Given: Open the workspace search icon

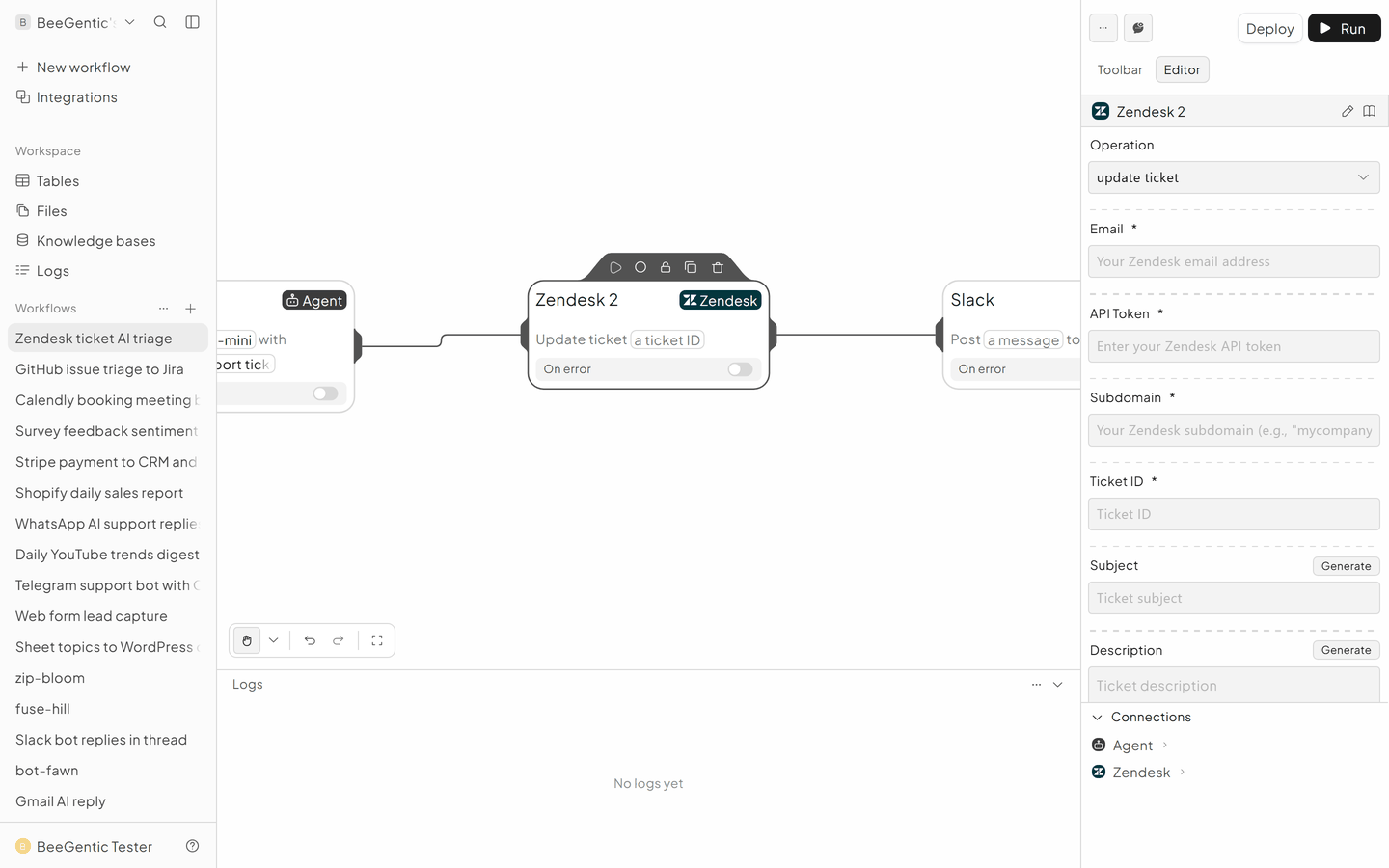Looking at the screenshot, I should (160, 22).
